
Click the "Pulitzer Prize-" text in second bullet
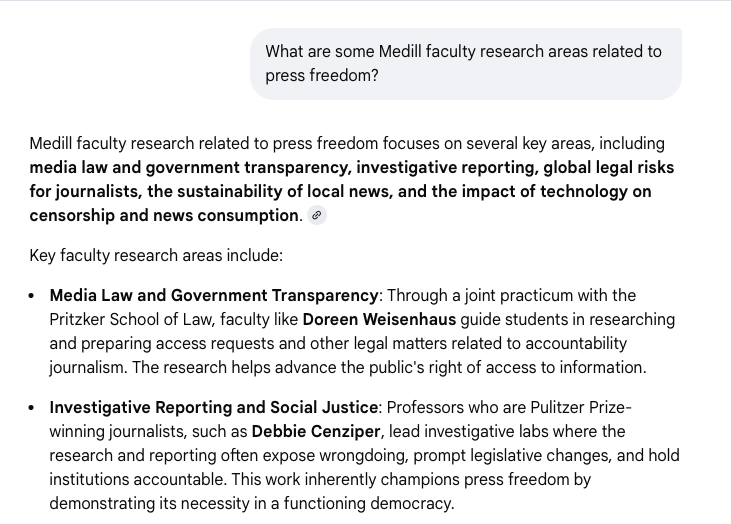(x=581, y=408)
